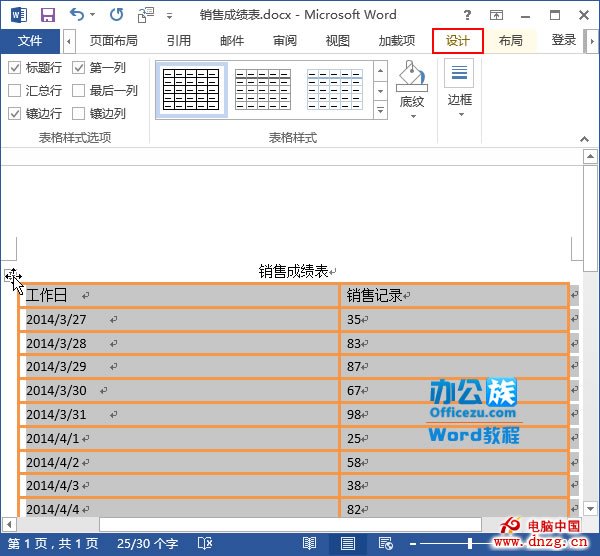Viewport: 600px width, 556px height.
Task: Open the 边框 borders dropdown arrow
Action: pyautogui.click(x=461, y=114)
